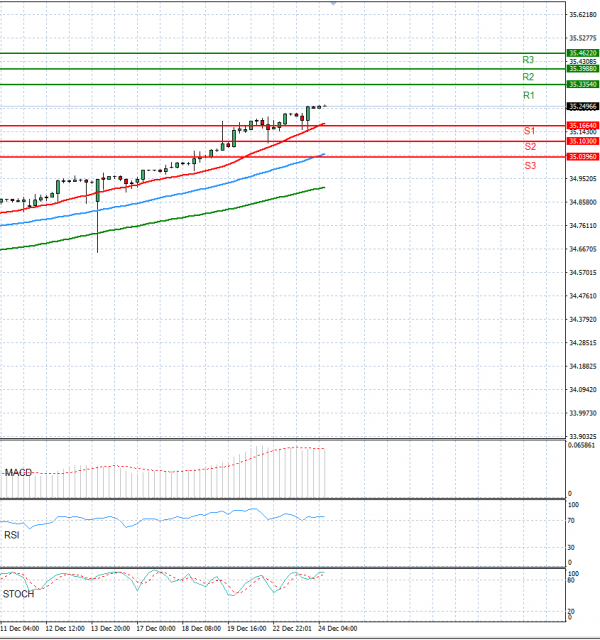This screenshot has width=600, height=640.
Task: Click the 34.47610 price scale value
Action: (x=583, y=296)
